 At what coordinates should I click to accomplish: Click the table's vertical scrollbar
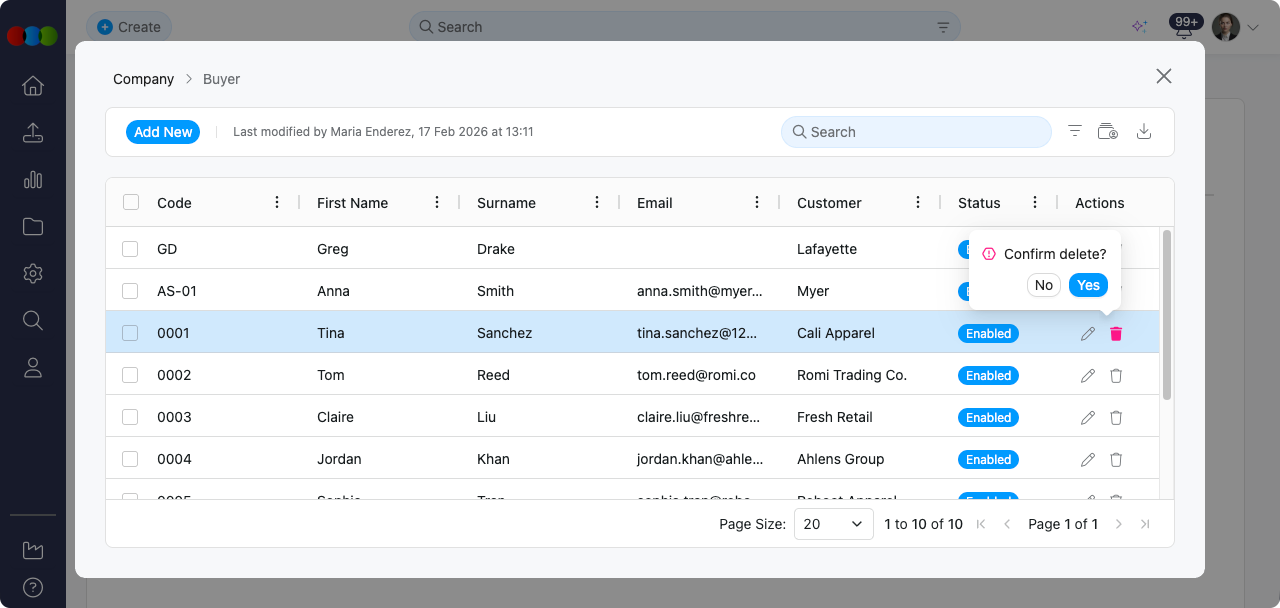(1165, 315)
